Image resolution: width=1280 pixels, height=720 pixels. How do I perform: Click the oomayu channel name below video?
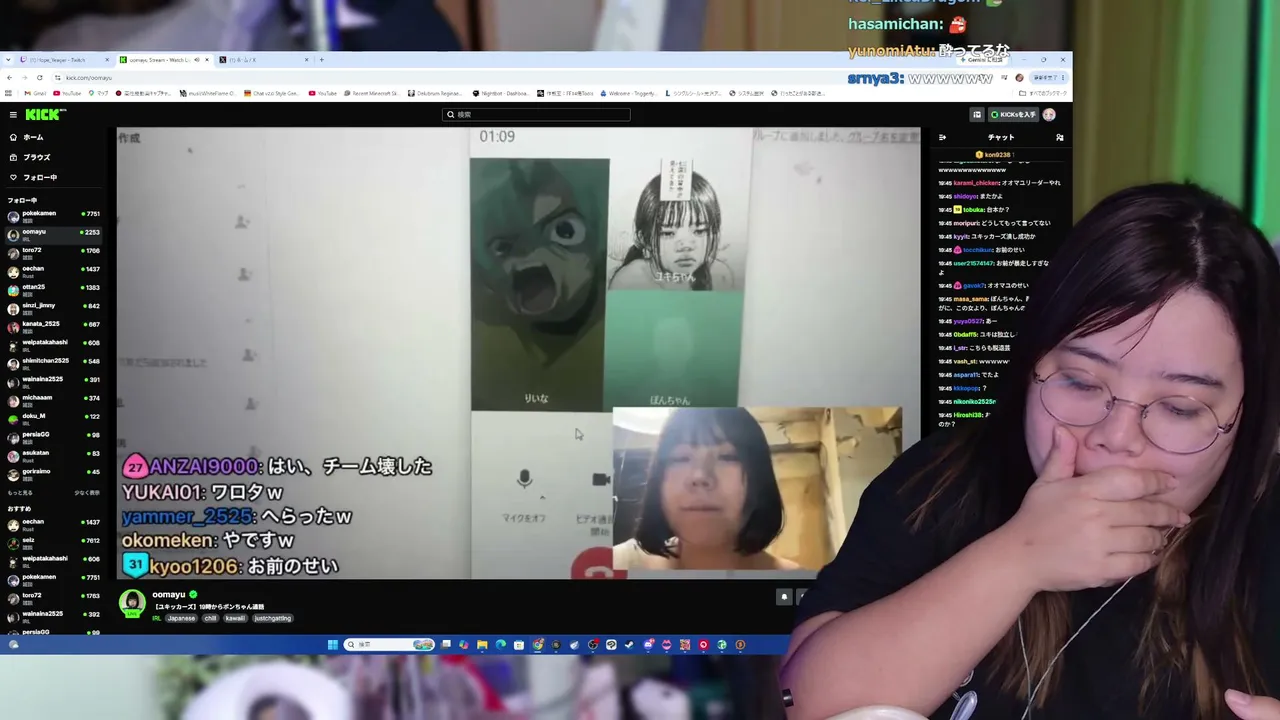pyautogui.click(x=168, y=595)
